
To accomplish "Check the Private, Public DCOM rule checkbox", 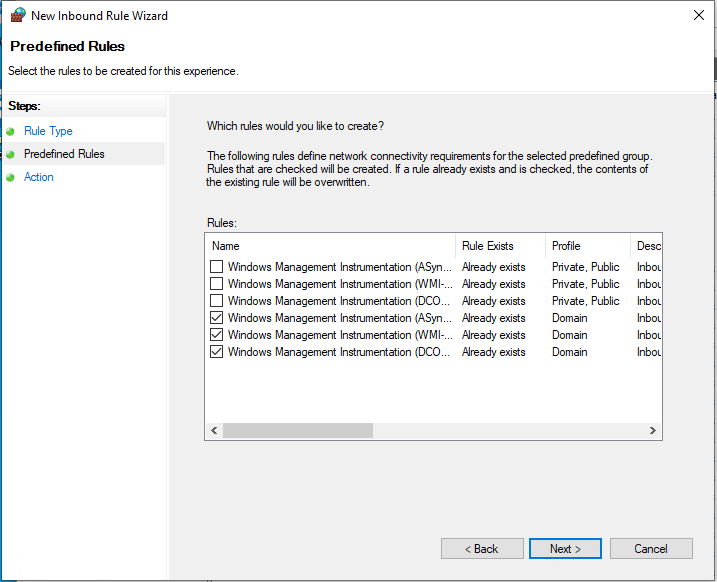I will [x=216, y=300].
